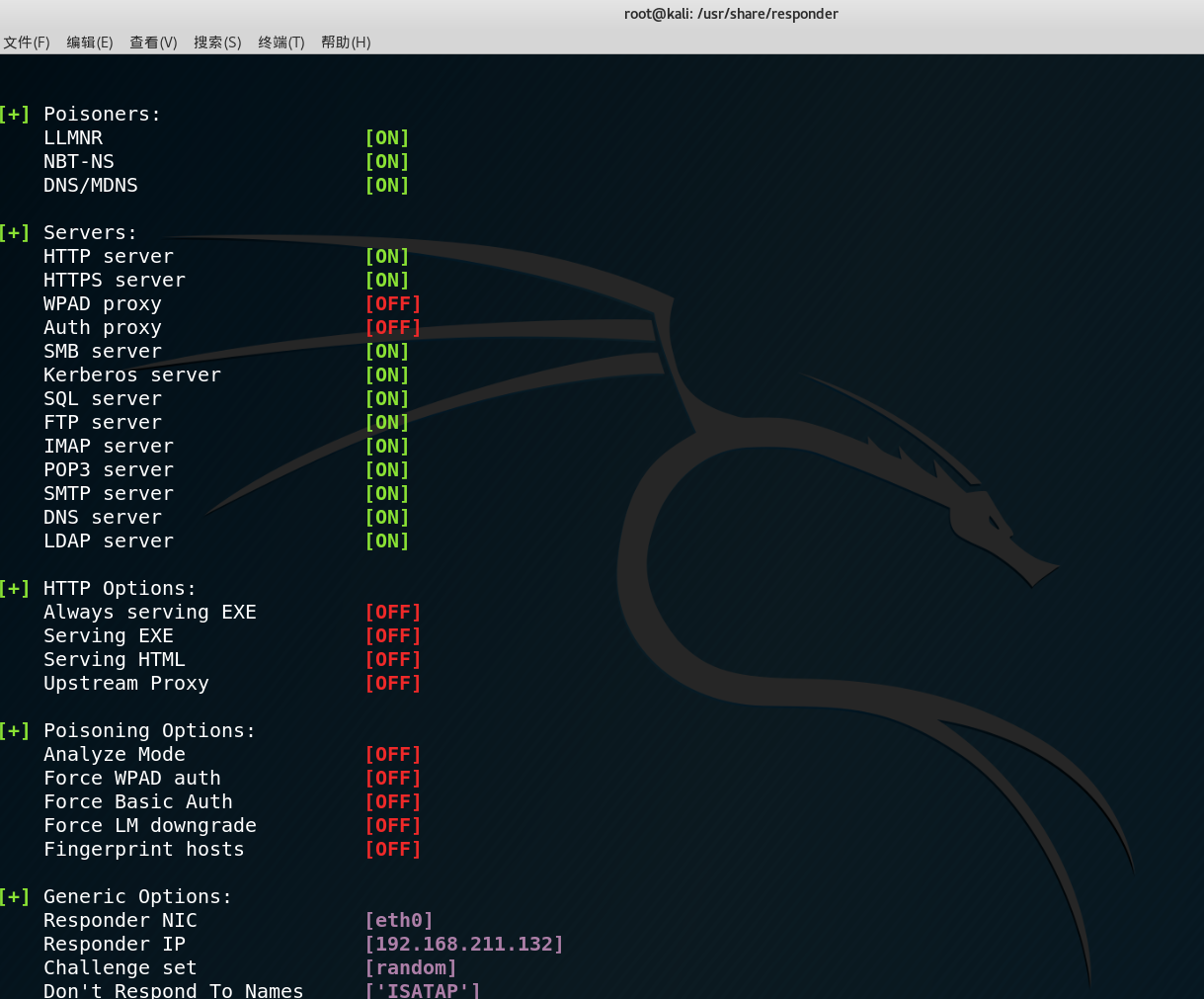This screenshot has width=1204, height=999.
Task: Click the Servers: heading text
Action: click(90, 233)
